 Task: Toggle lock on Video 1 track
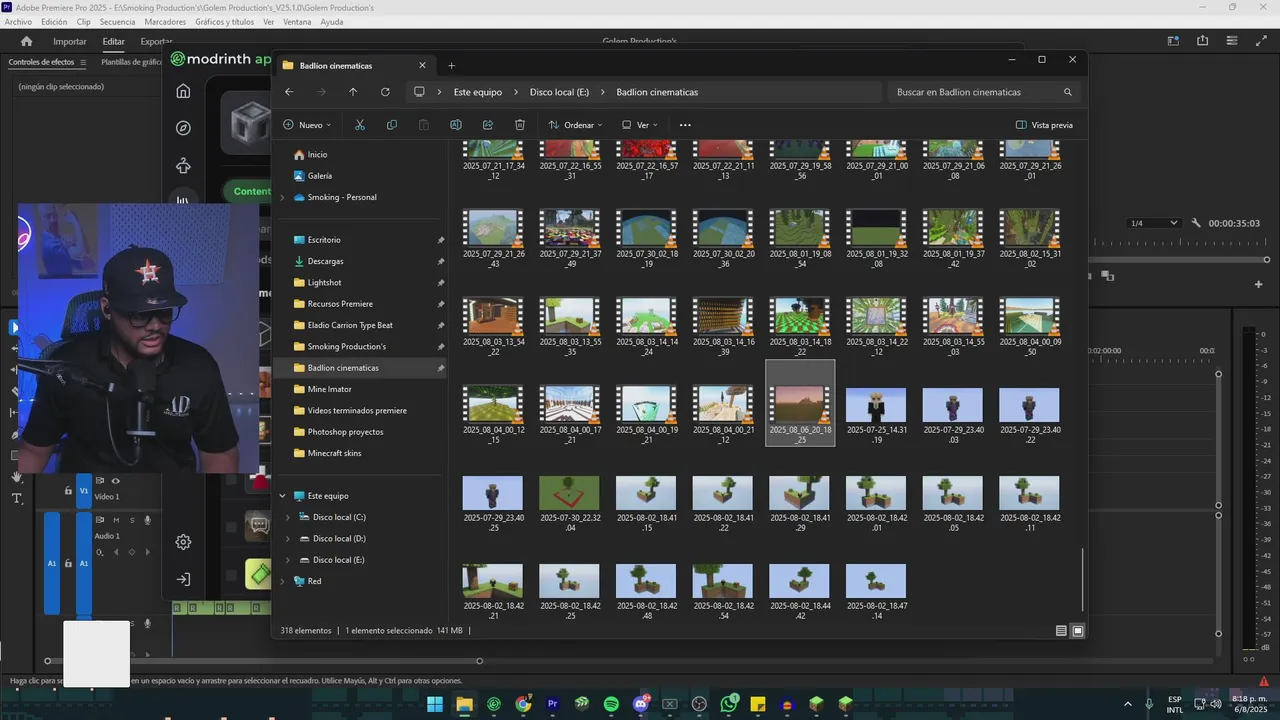(x=68, y=491)
